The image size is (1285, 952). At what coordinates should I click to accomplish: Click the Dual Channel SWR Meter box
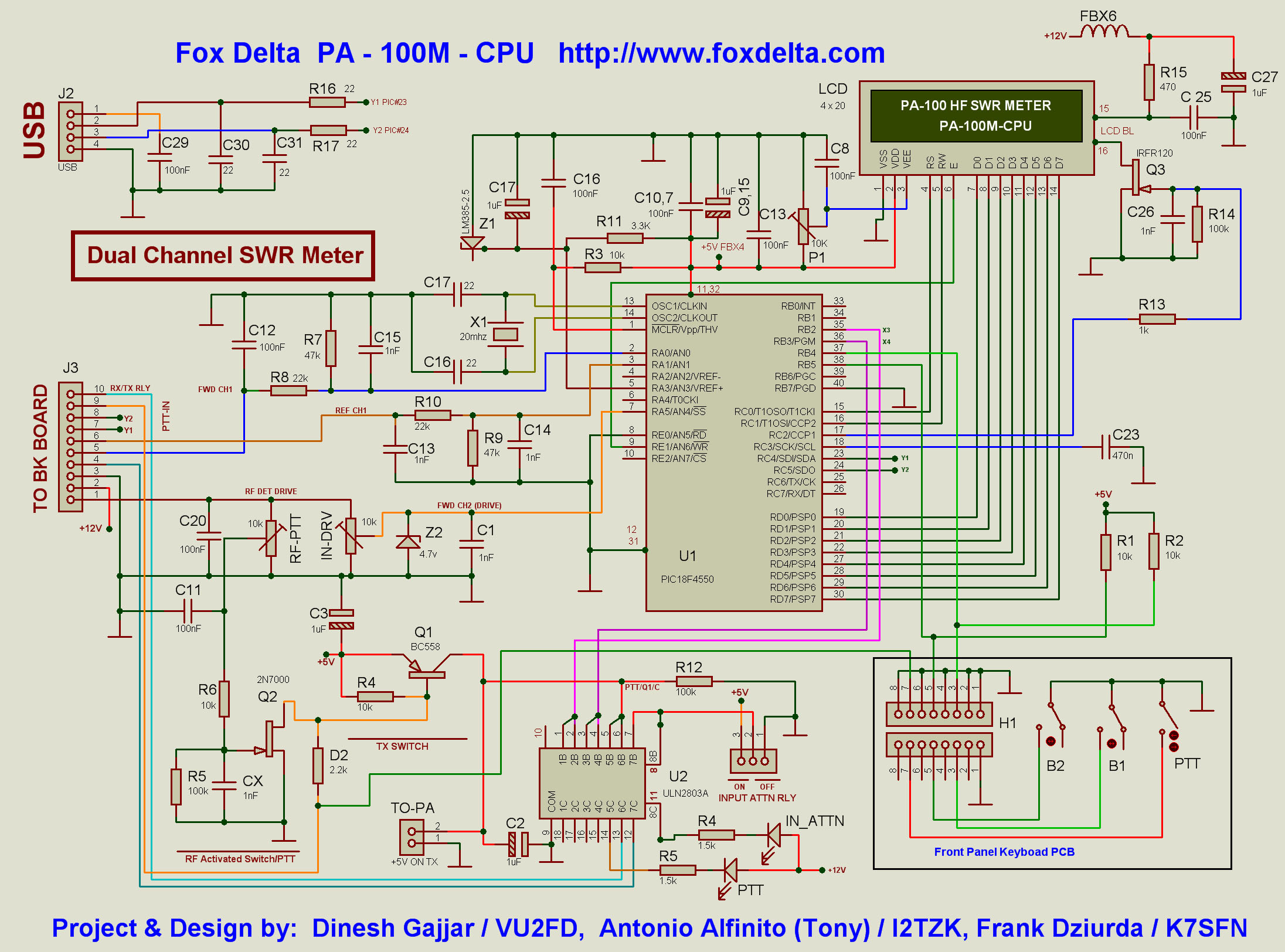[x=223, y=256]
